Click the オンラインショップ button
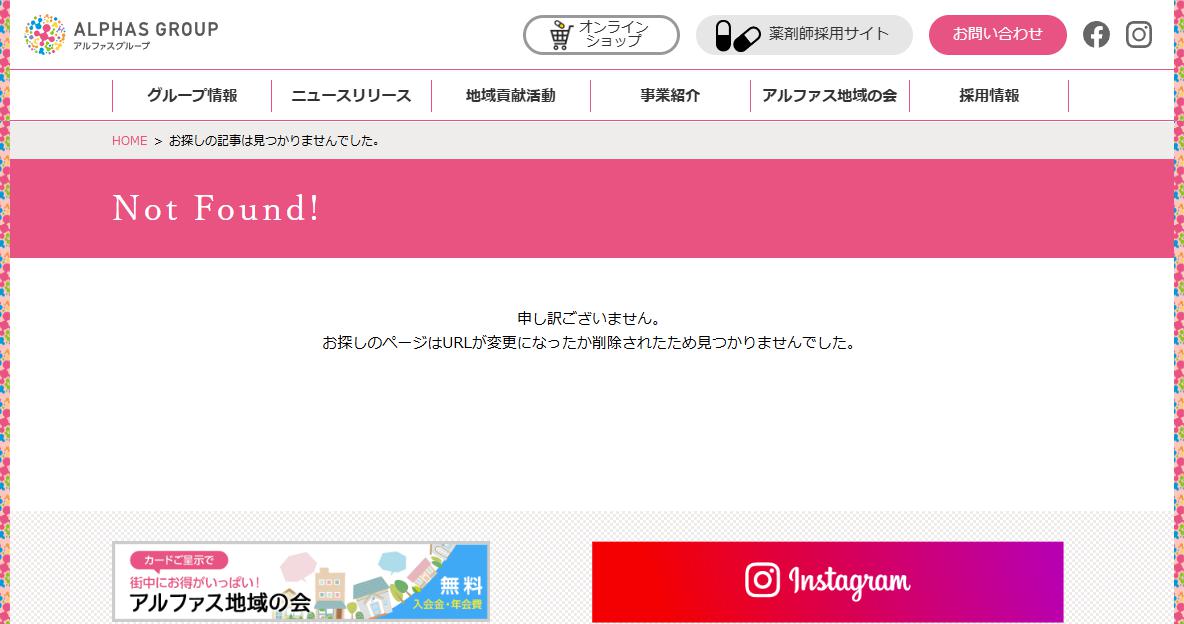 point(601,35)
